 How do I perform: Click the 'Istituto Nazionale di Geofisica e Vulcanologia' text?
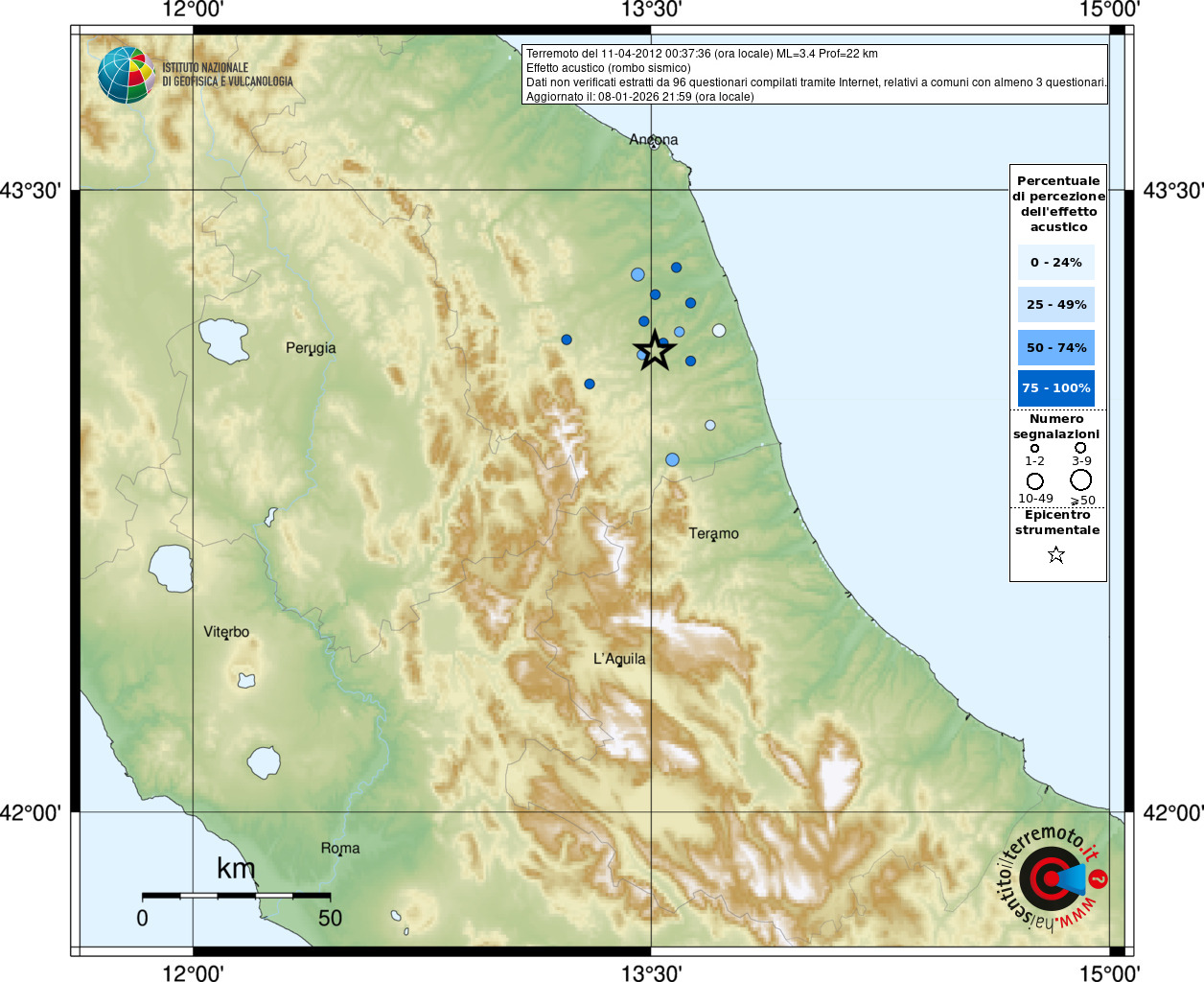coord(227,75)
